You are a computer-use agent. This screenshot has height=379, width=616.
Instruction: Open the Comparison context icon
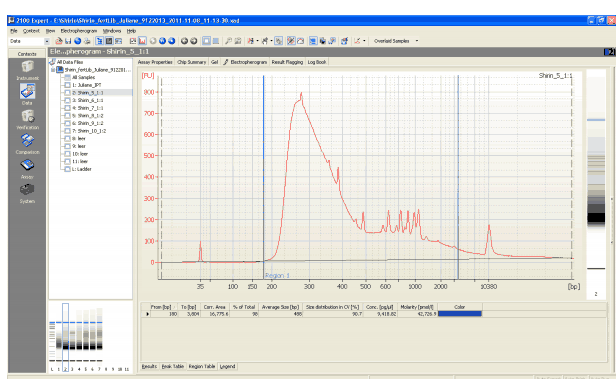27,141
